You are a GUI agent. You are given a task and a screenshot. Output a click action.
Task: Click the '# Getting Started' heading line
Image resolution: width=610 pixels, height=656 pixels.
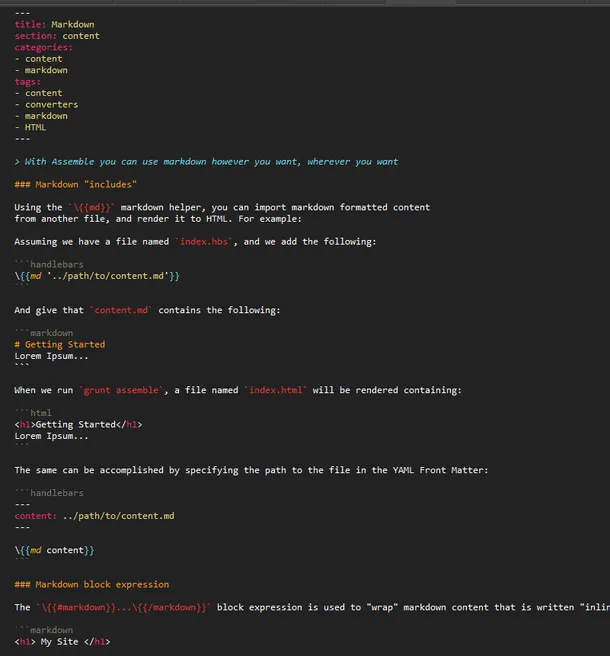(60, 345)
